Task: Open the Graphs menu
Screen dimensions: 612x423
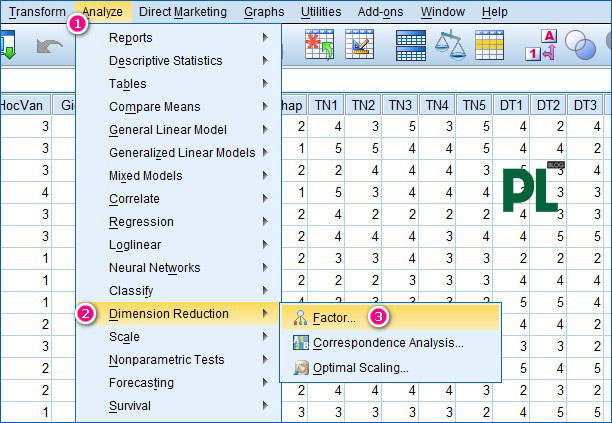Action: [263, 12]
